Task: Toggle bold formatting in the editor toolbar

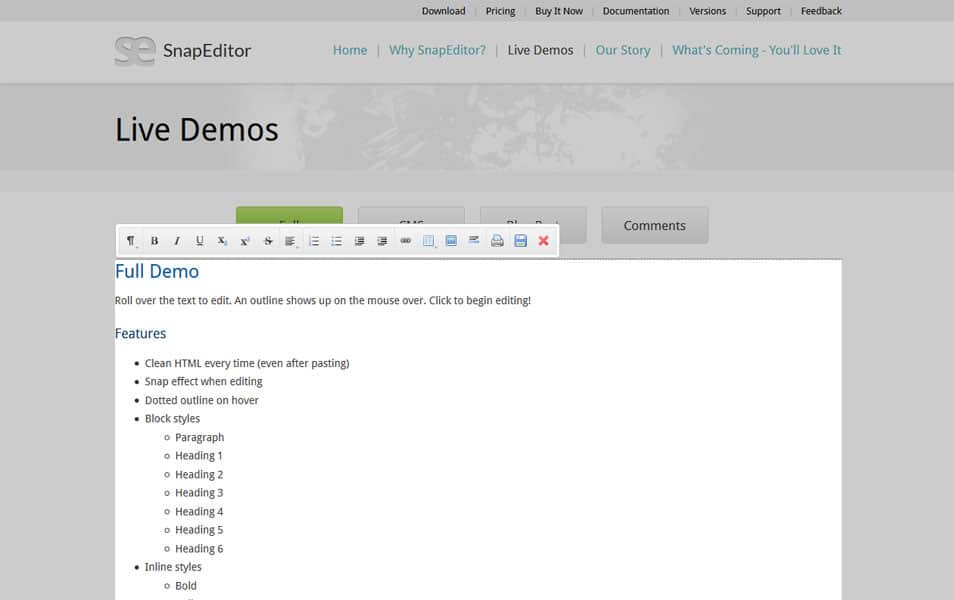Action: coord(155,240)
